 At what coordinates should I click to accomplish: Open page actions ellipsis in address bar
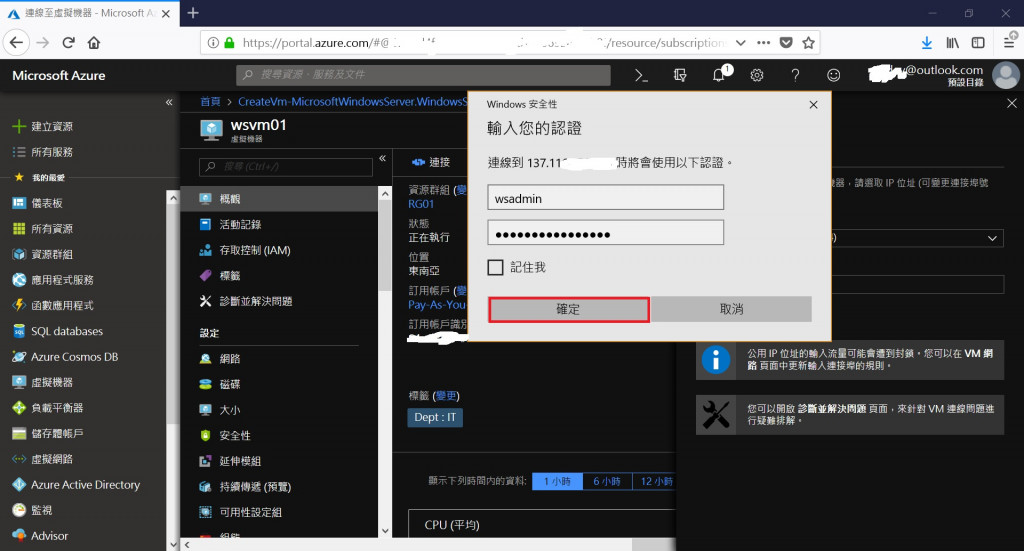(x=763, y=43)
